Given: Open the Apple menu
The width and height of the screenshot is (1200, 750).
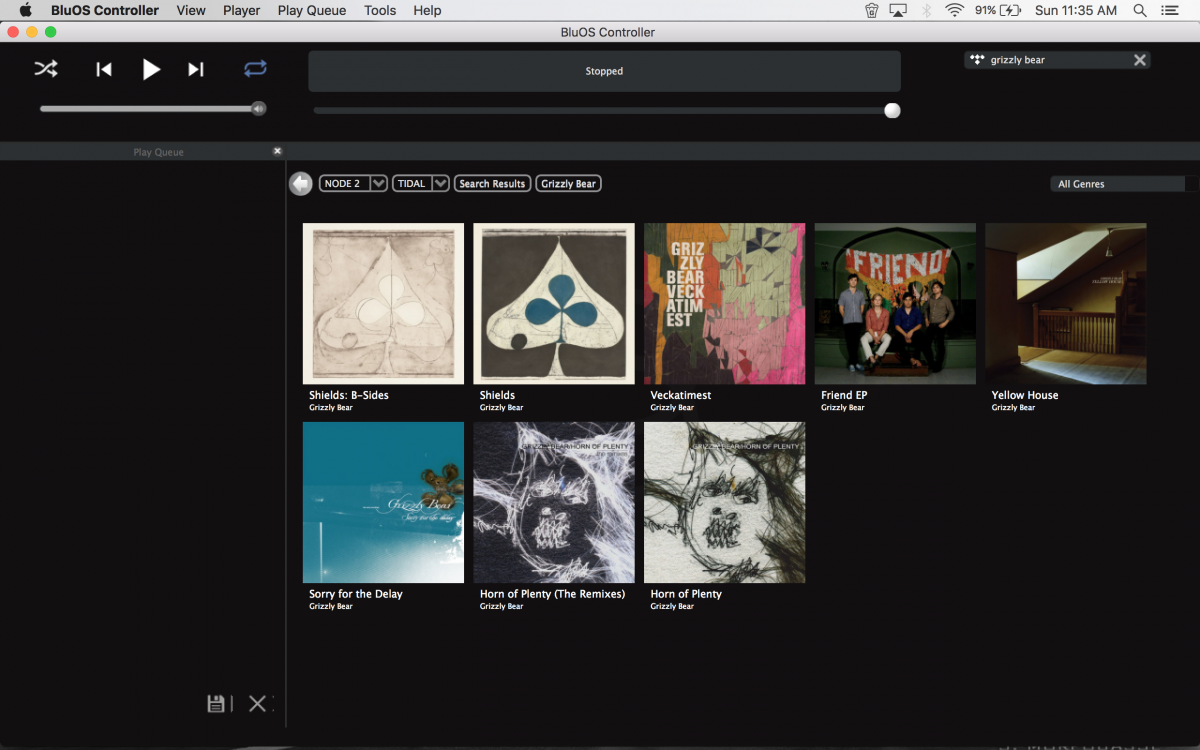Looking at the screenshot, I should tap(25, 10).
